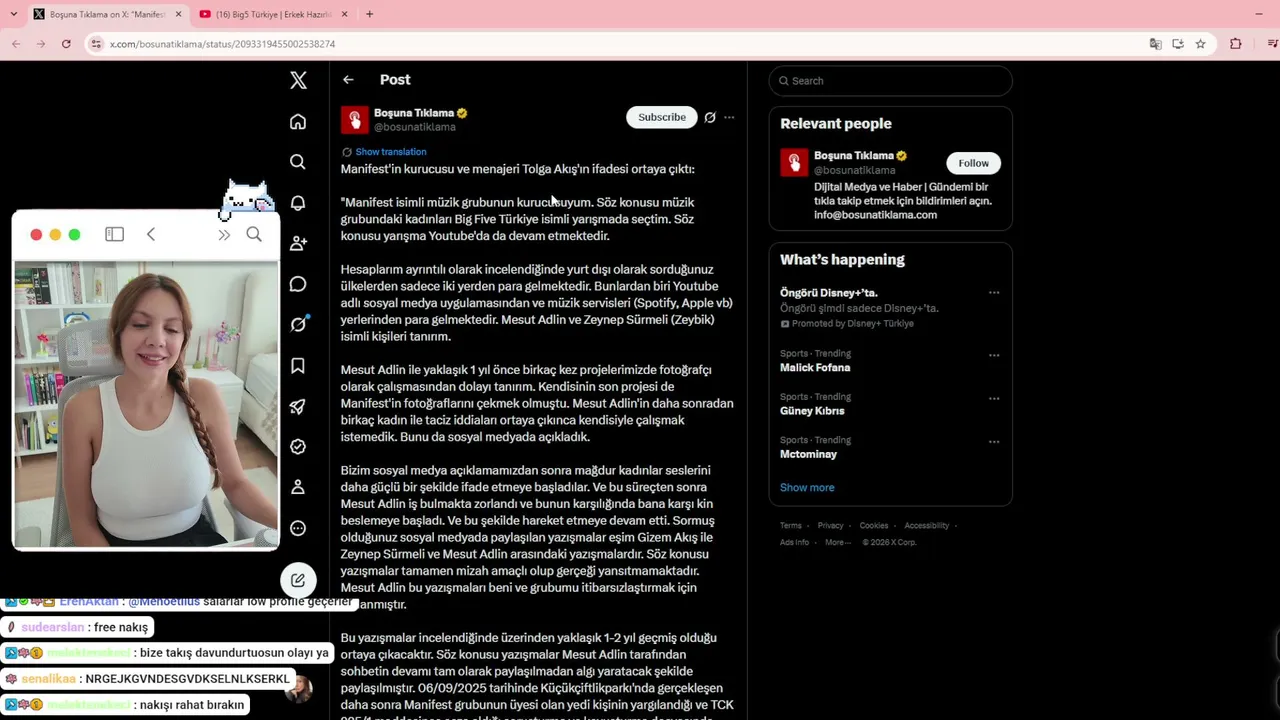Open the More circle icon in sidebar
1280x720 pixels.
298,528
